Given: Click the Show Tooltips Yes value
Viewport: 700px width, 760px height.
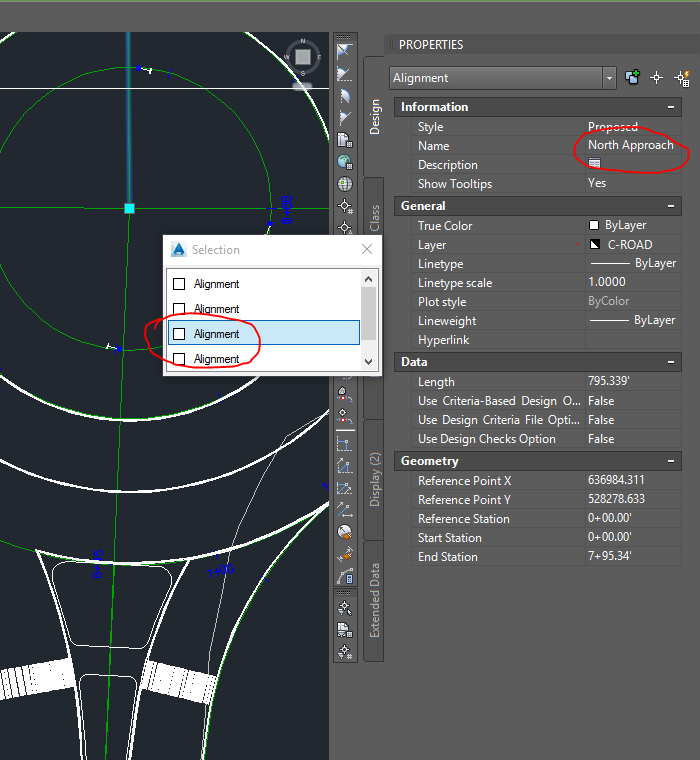Looking at the screenshot, I should (597, 183).
